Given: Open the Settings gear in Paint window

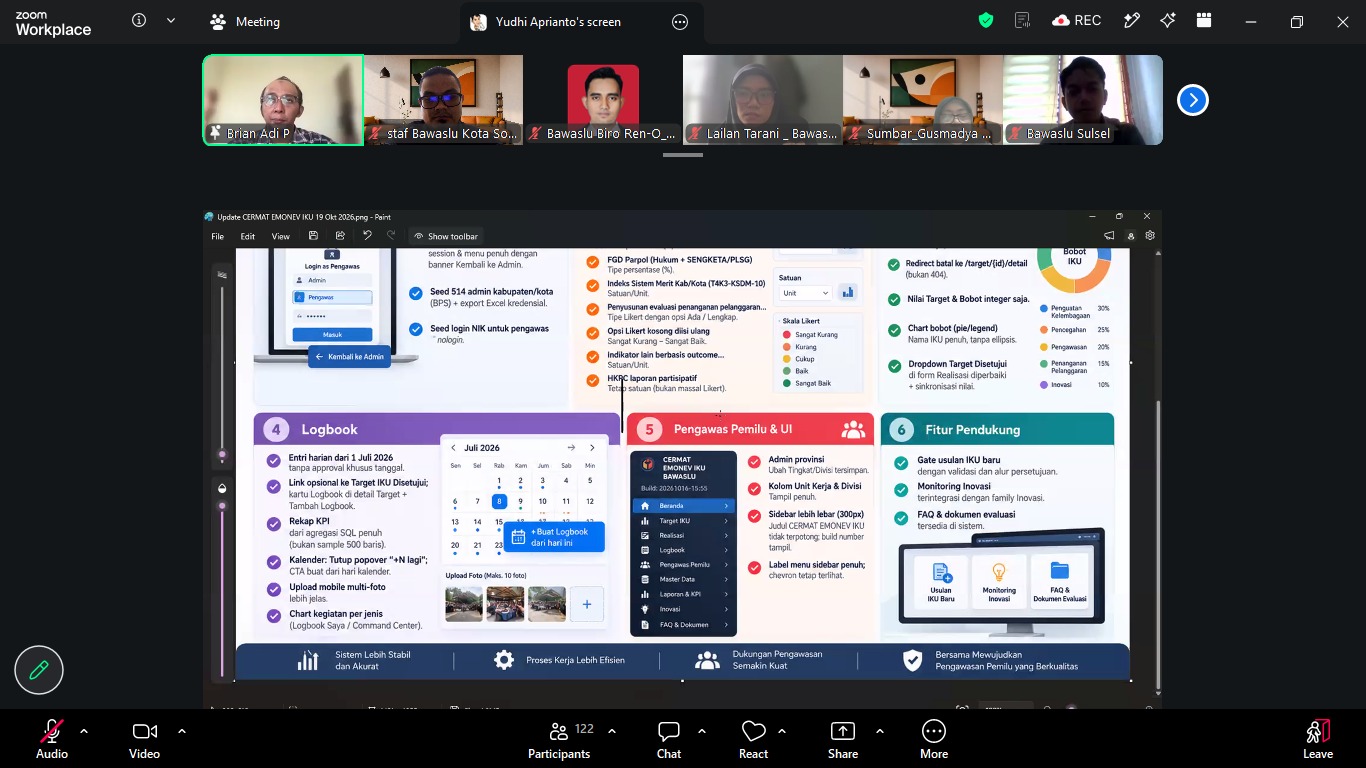Looking at the screenshot, I should (x=1150, y=236).
